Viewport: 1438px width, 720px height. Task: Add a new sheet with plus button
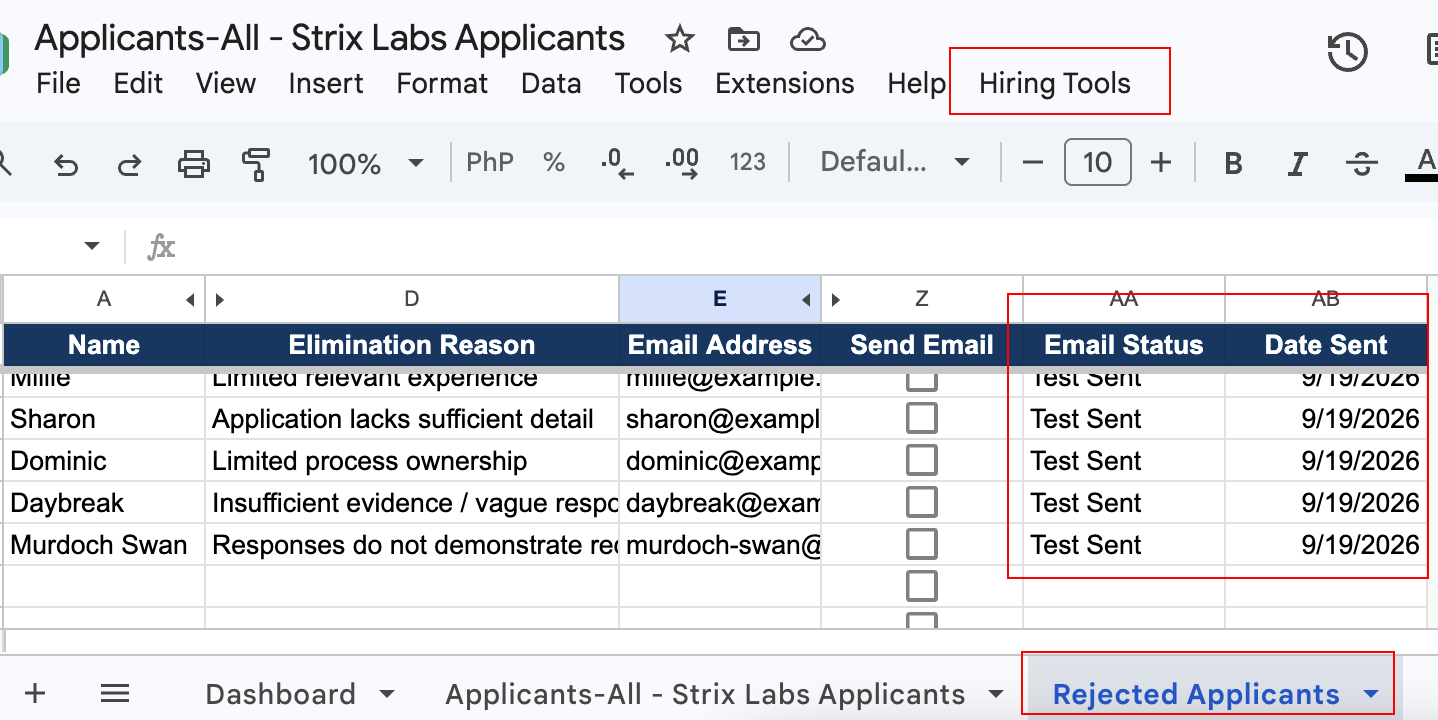click(x=35, y=693)
